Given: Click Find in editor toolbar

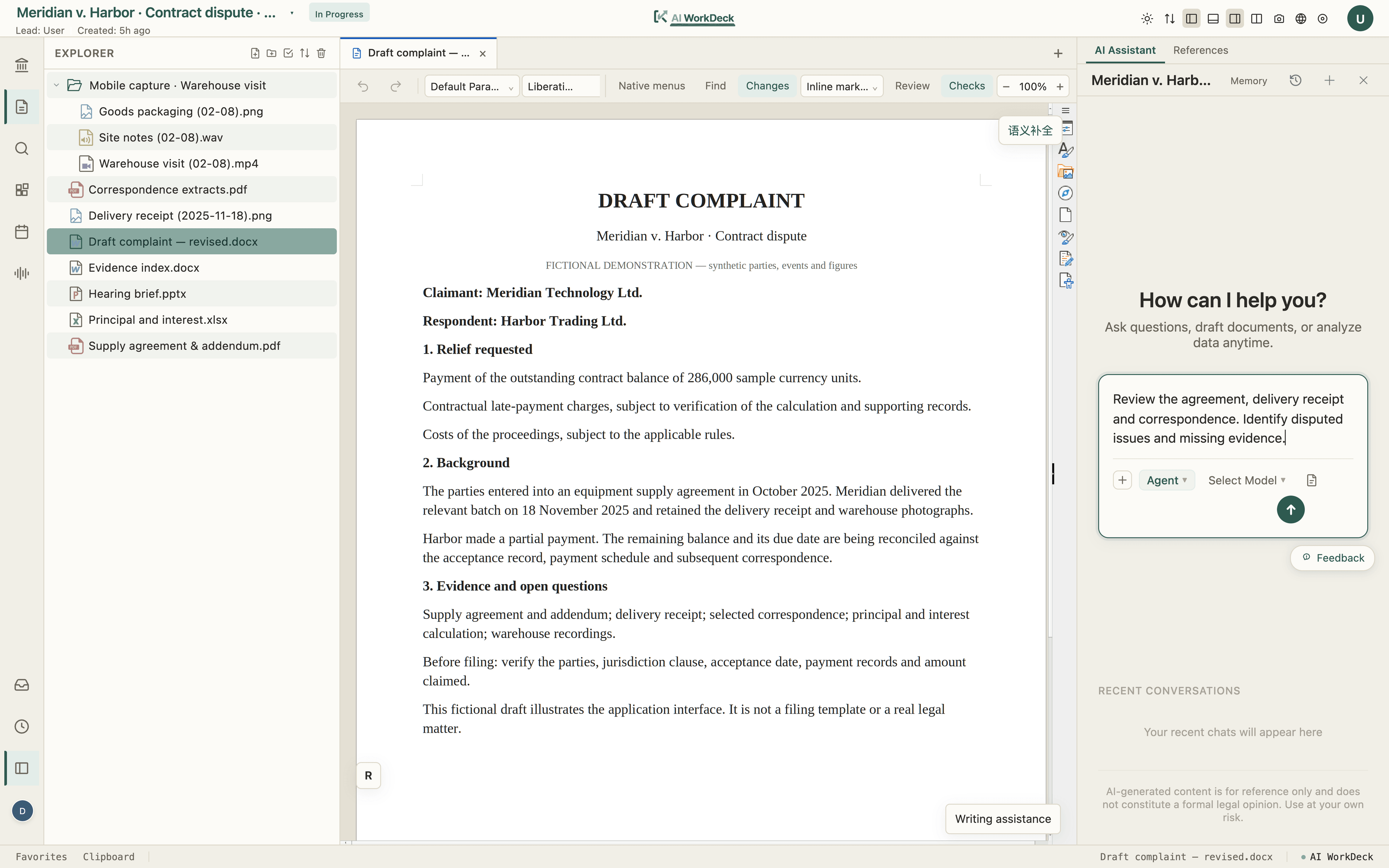Looking at the screenshot, I should click(715, 86).
